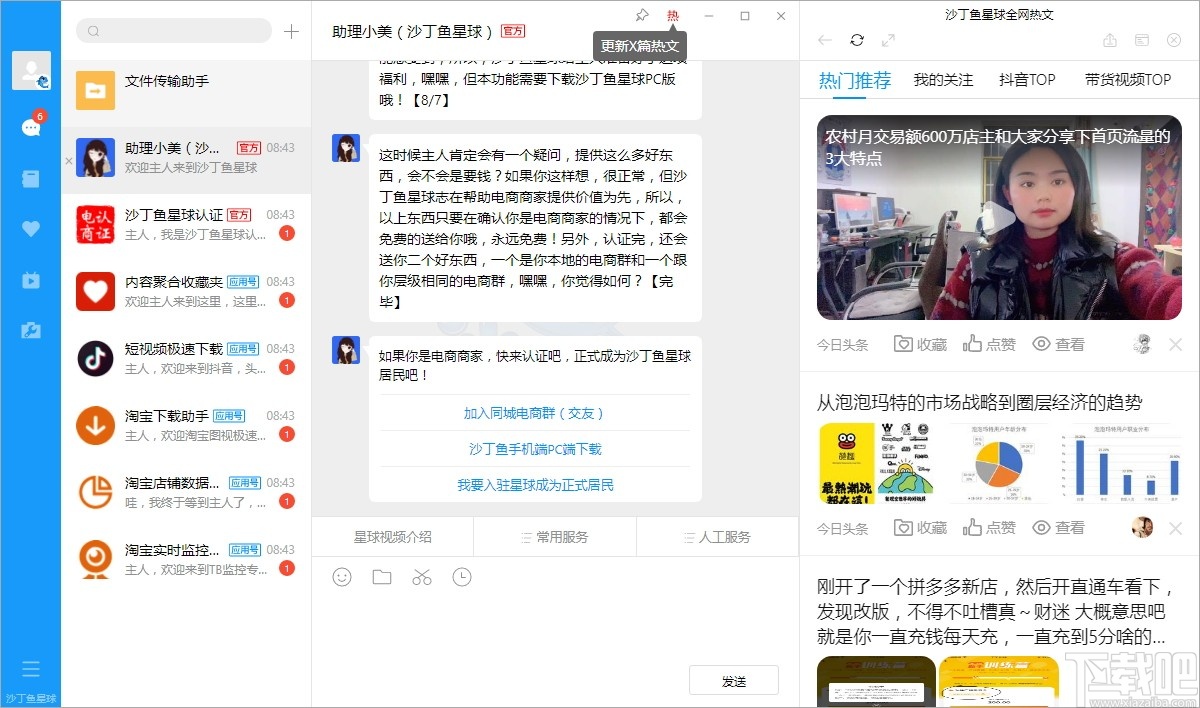Click the 发送 send button
This screenshot has width=1200, height=708.
click(734, 679)
